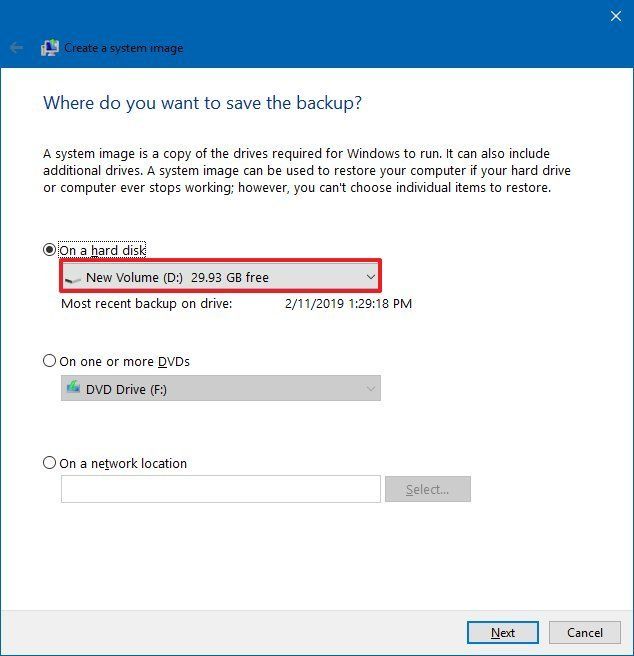Viewport: 634px width, 656px height.
Task: Choose the On one or more DVDs option
Action: tap(49, 361)
